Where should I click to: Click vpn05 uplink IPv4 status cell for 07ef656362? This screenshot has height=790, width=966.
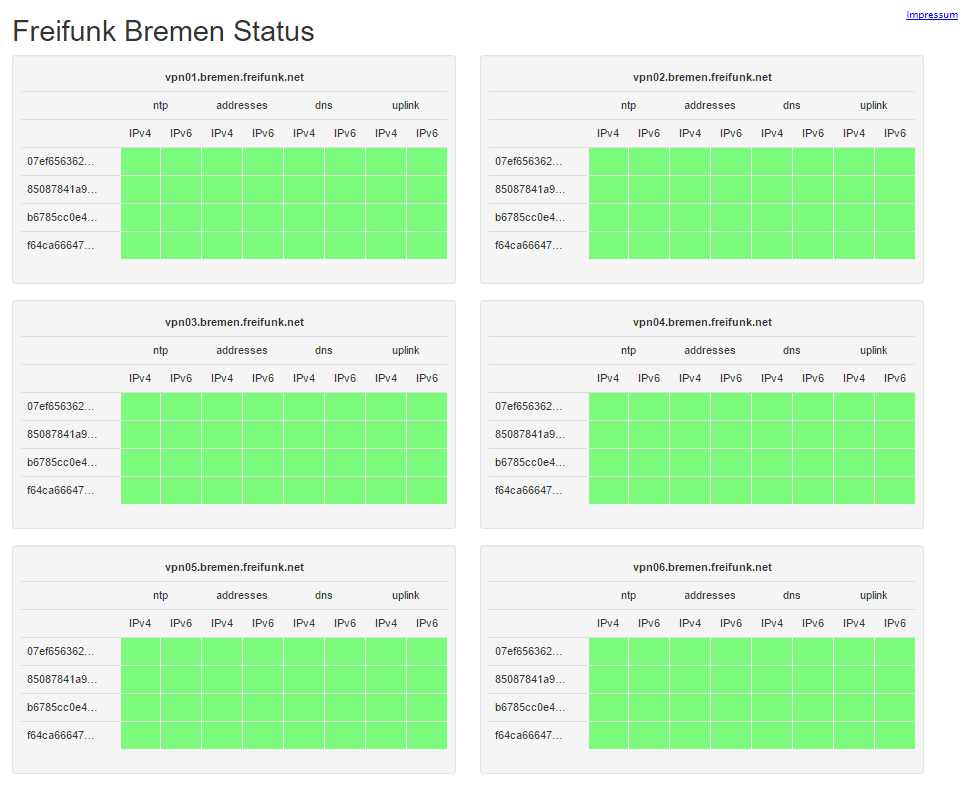pyautogui.click(x=386, y=651)
